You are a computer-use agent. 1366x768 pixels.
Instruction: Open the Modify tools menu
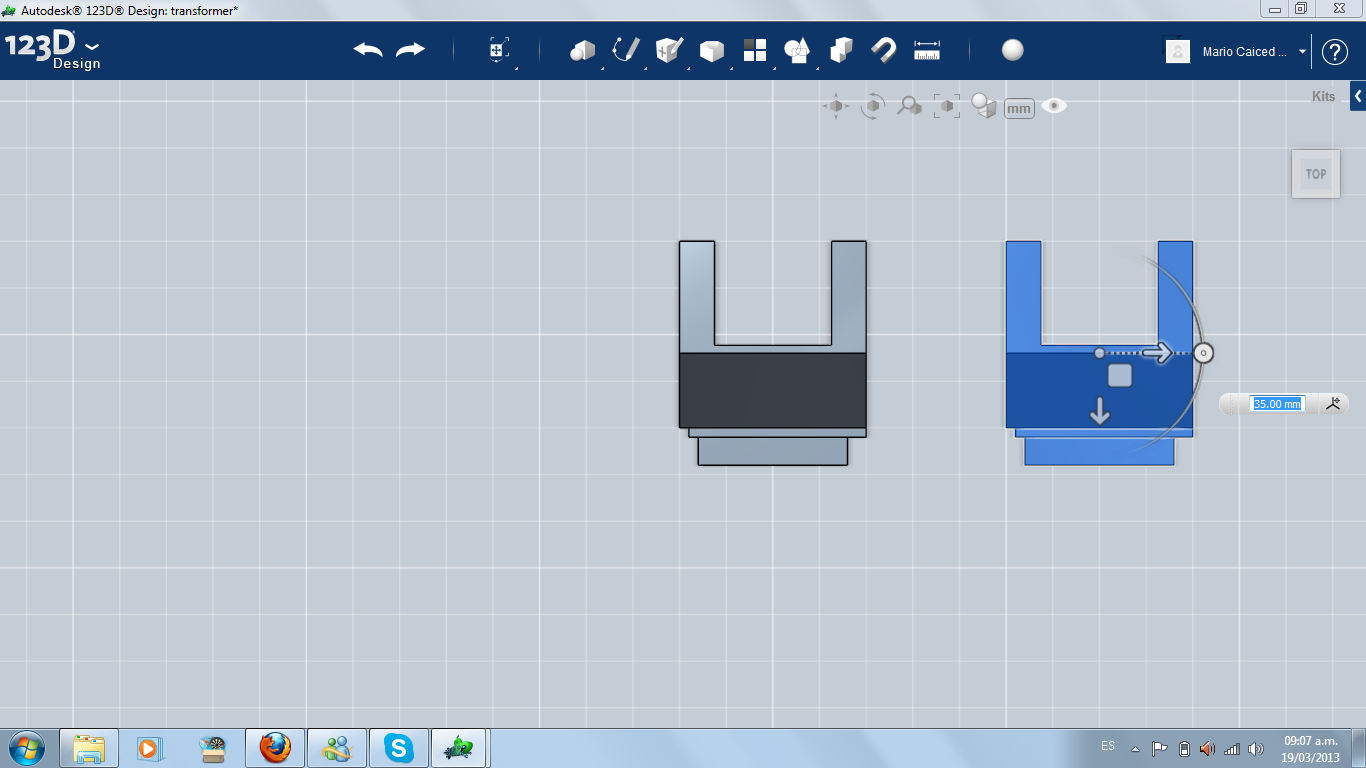(x=712, y=51)
